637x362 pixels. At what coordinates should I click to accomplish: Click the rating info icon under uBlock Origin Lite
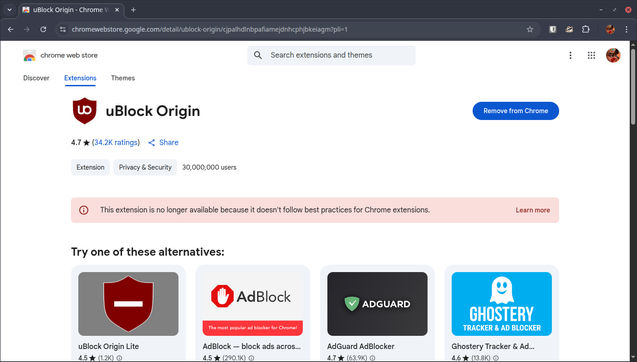[119, 358]
